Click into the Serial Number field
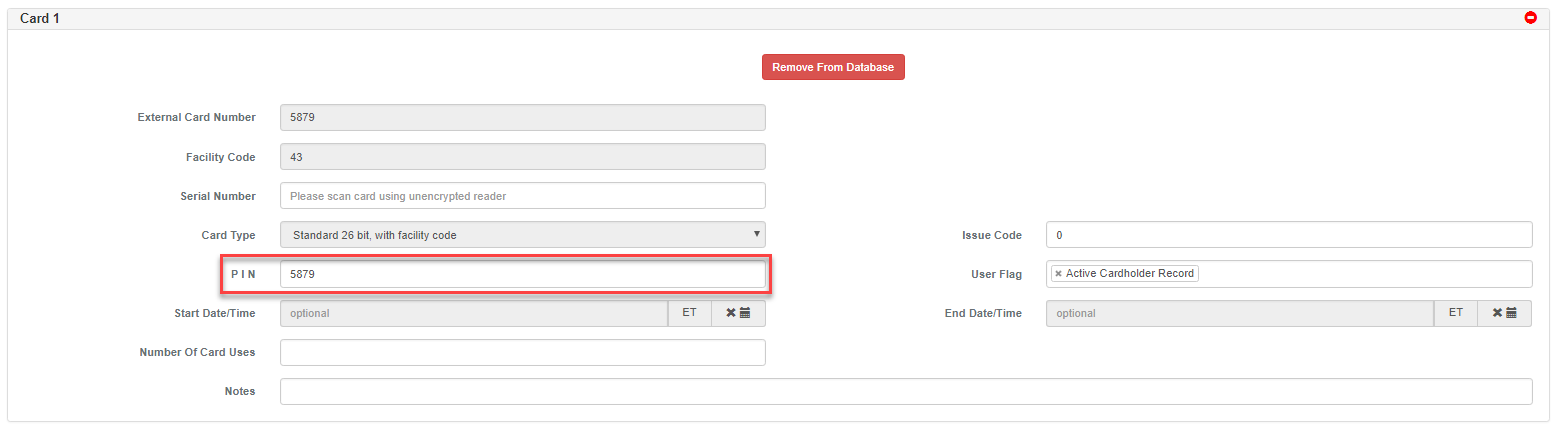 point(522,196)
